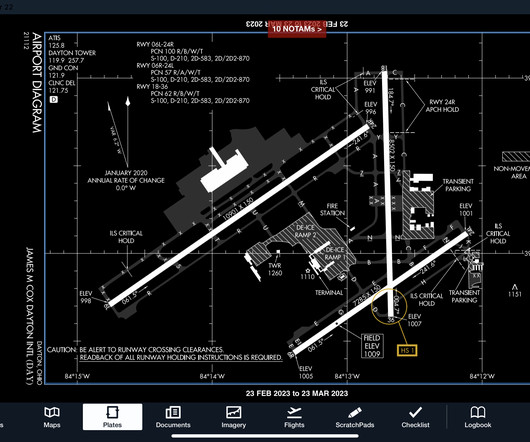Open the Maps tab icon

pyautogui.click(x=52, y=417)
